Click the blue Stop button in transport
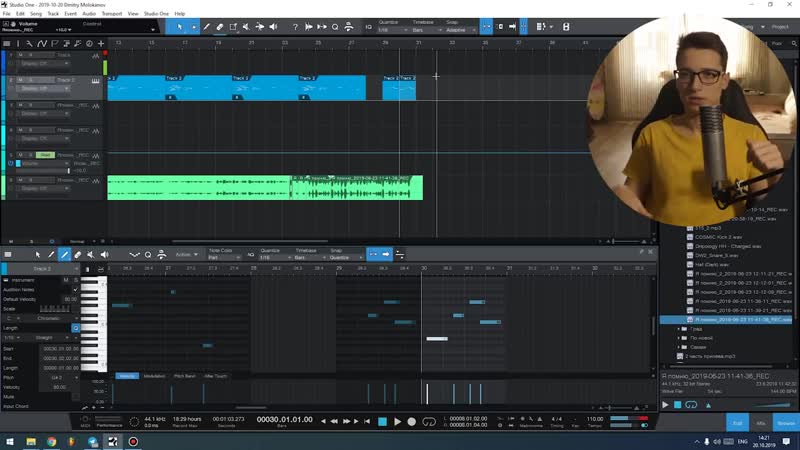 382,421
